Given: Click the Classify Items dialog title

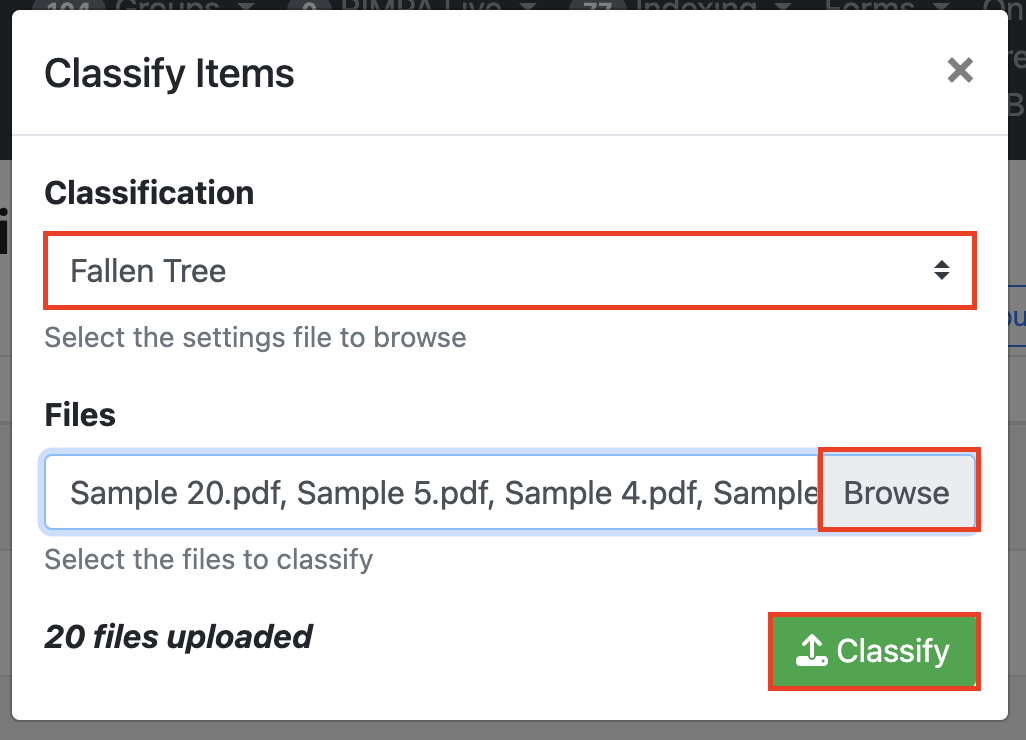Looking at the screenshot, I should click(x=169, y=73).
